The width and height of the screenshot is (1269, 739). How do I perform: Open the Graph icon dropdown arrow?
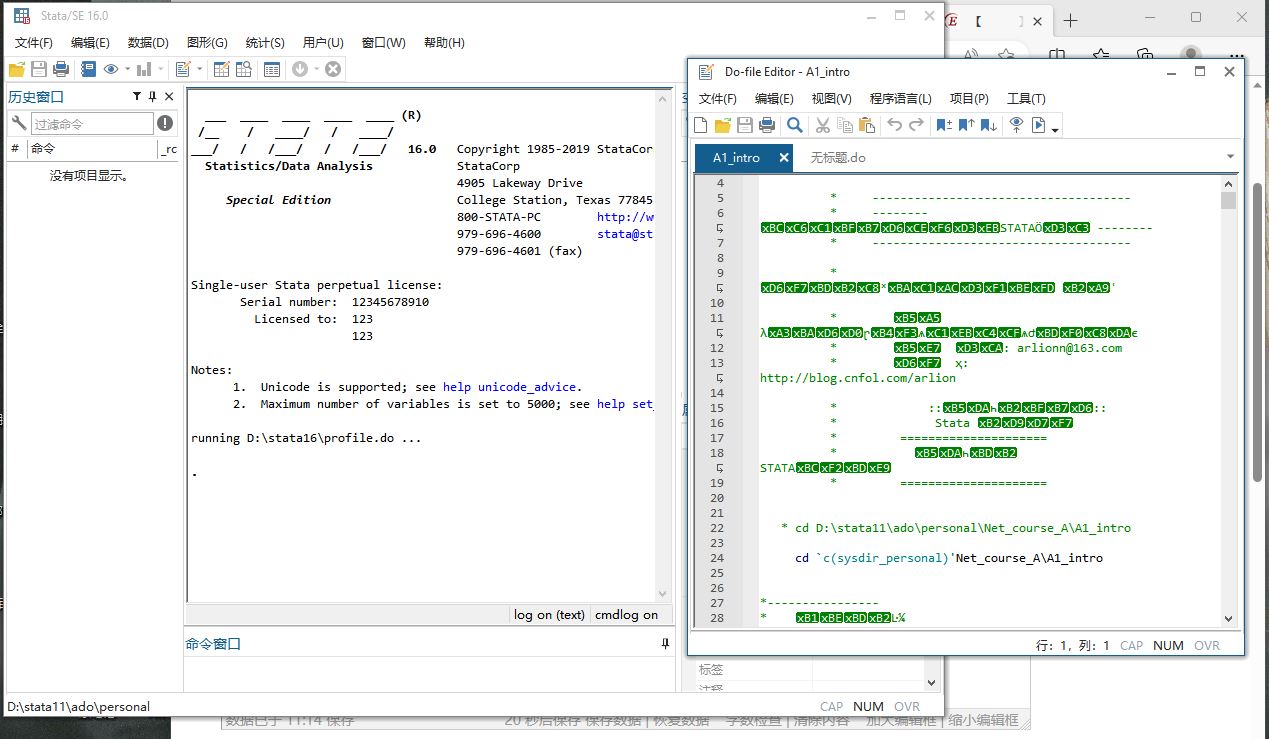161,69
